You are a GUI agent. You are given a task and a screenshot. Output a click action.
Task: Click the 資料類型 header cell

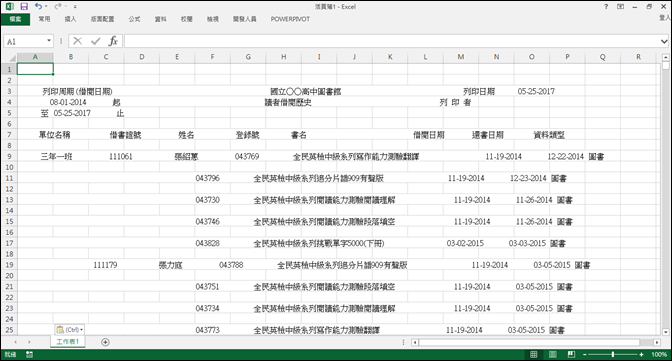[x=549, y=135]
